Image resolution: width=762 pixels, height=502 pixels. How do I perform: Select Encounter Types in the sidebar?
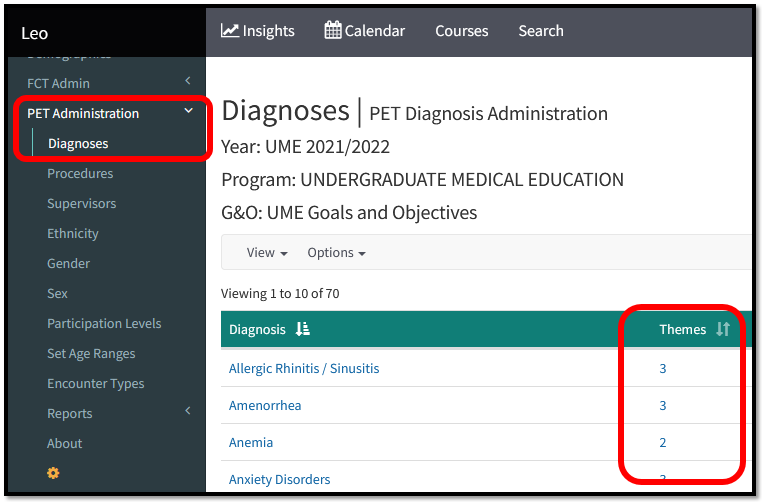[96, 384]
